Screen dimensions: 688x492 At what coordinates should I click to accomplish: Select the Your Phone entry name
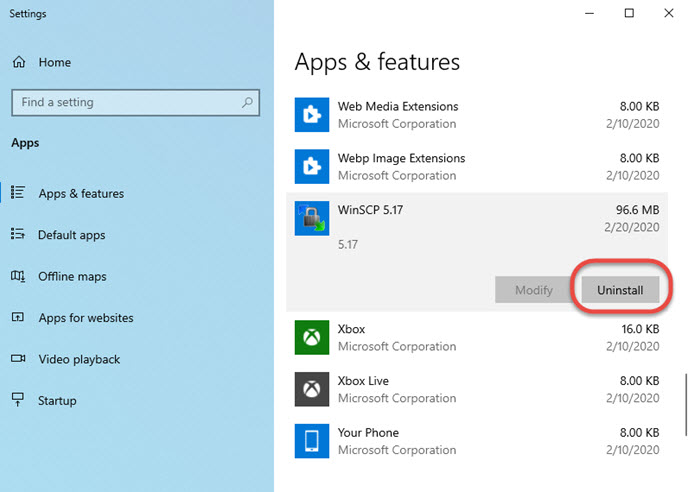[x=368, y=433]
